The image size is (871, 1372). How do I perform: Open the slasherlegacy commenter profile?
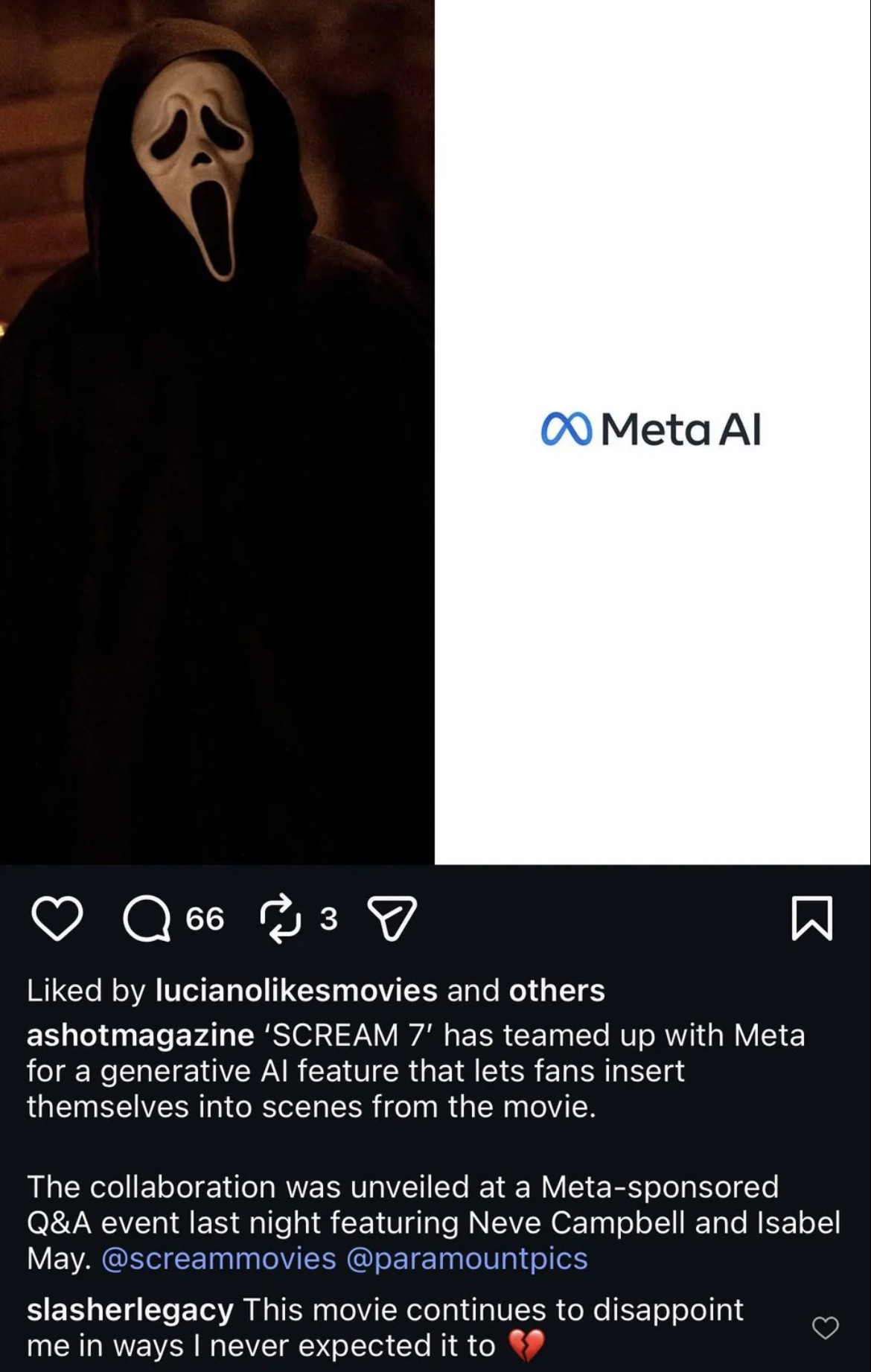130,1309
